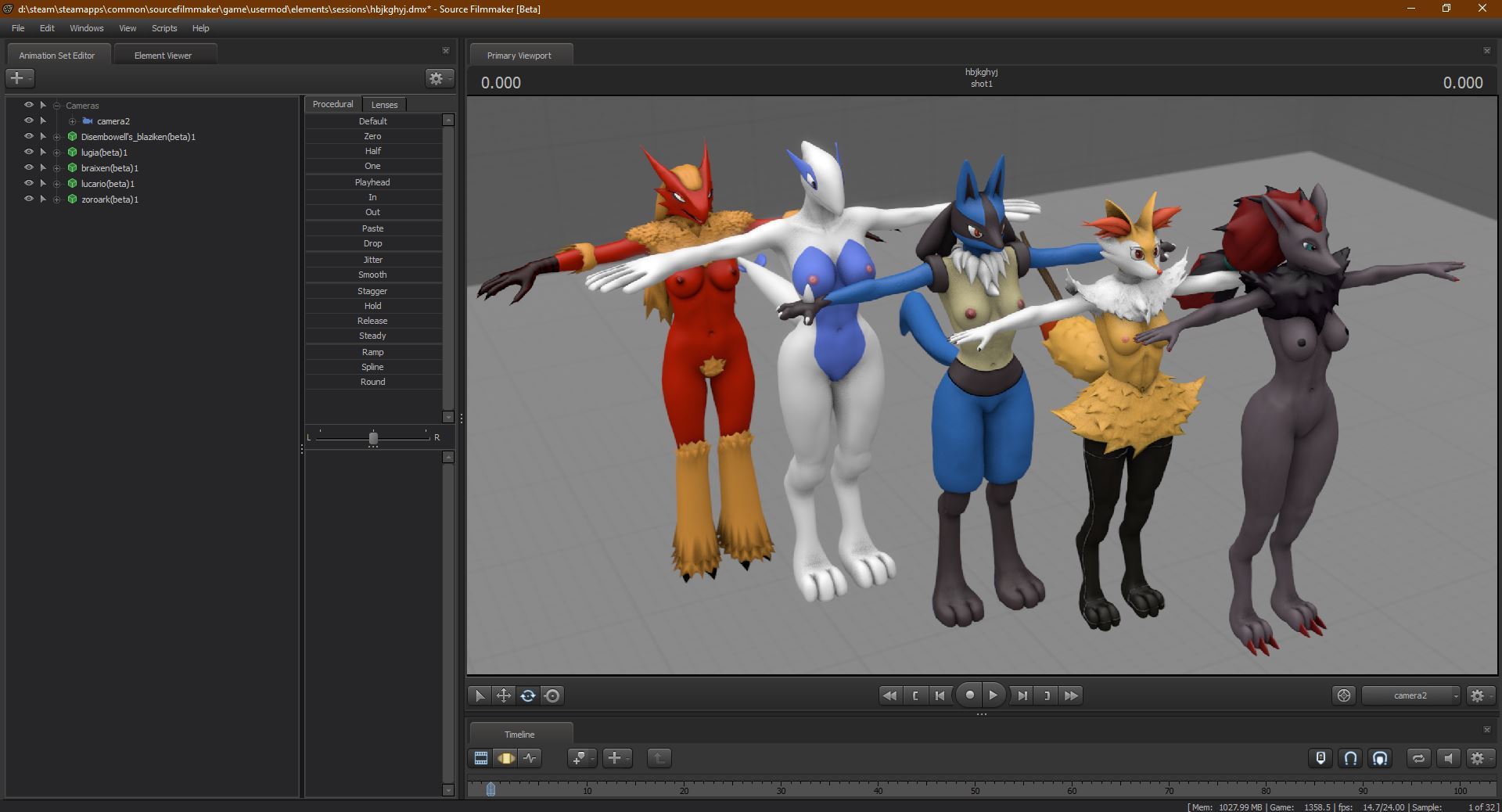Image resolution: width=1502 pixels, height=812 pixels.
Task: Expand the camera2 tree node
Action: [x=72, y=121]
